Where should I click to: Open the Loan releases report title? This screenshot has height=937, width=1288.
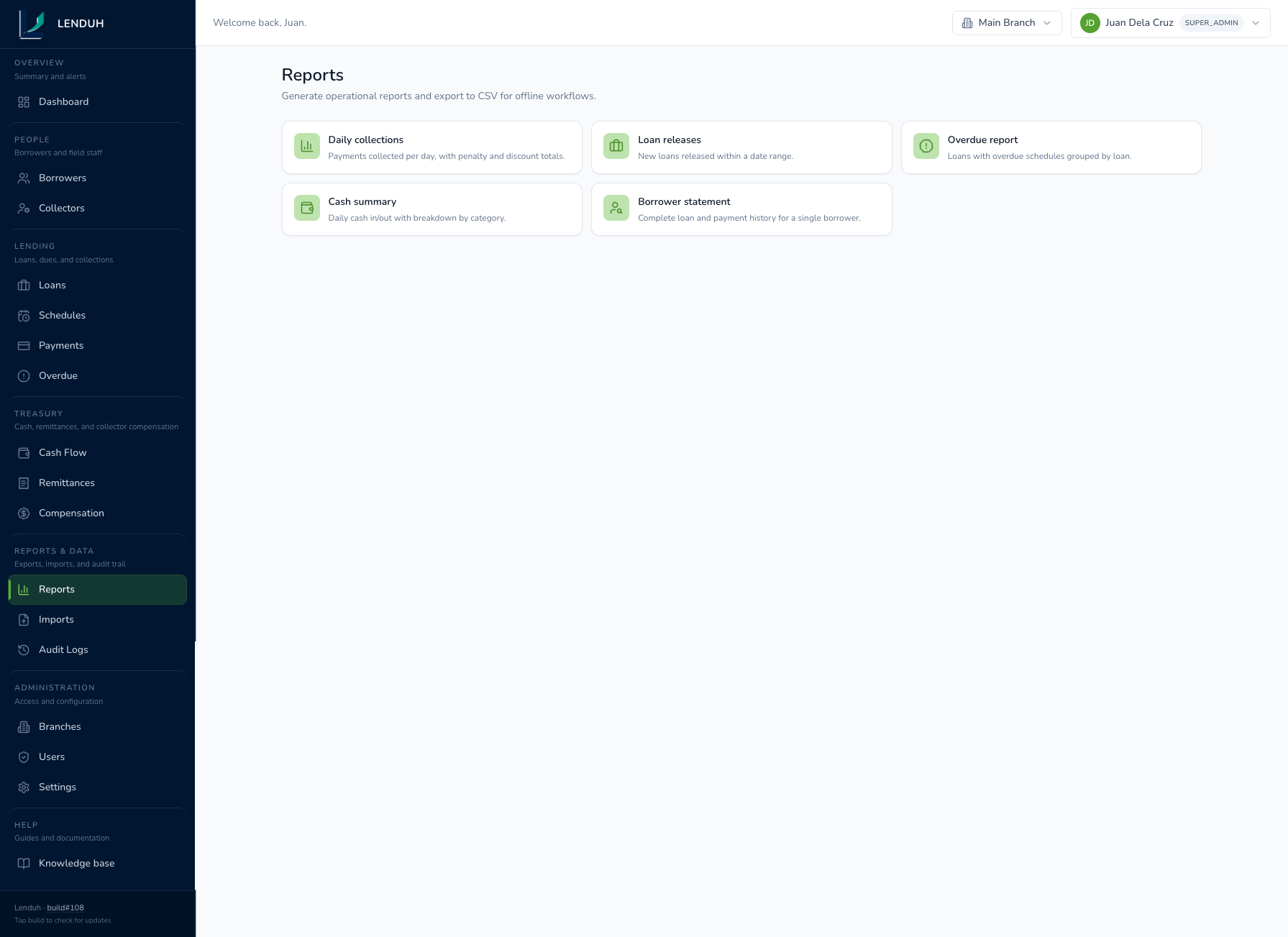(670, 140)
